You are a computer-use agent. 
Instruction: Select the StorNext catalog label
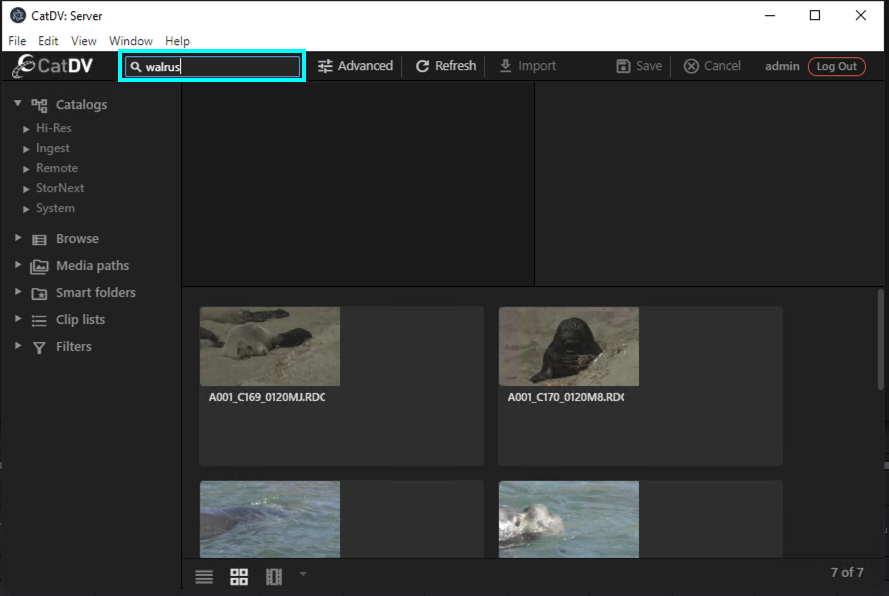[x=60, y=188]
